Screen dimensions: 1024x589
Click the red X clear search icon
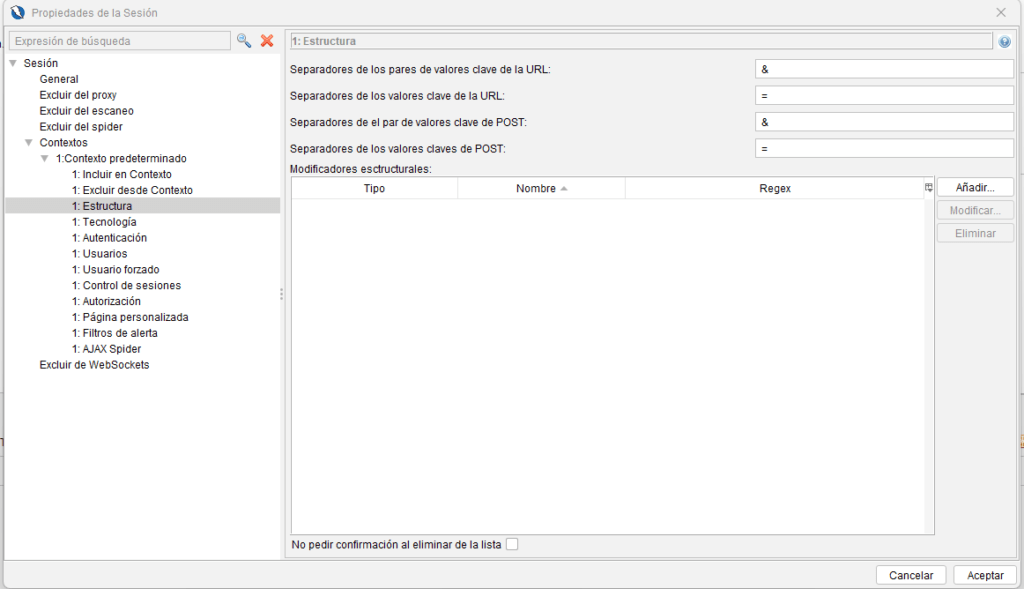(267, 41)
